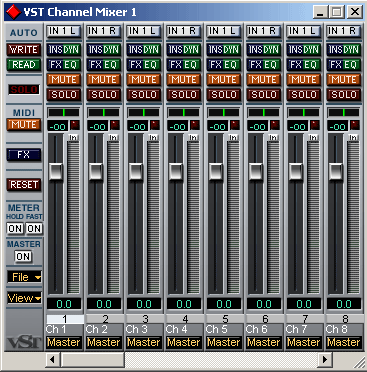The height and width of the screenshot is (372, 367).
Task: Select channel strip number 6
Action: tap(265, 319)
